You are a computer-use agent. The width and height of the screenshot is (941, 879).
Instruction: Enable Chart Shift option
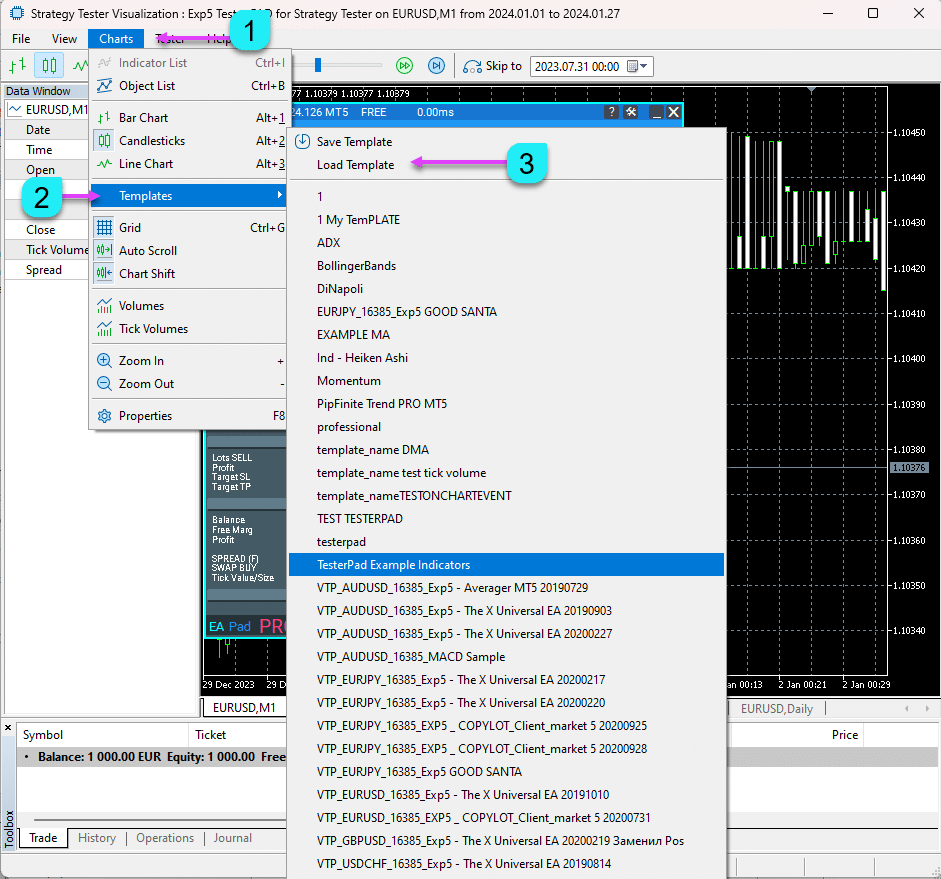[146, 274]
